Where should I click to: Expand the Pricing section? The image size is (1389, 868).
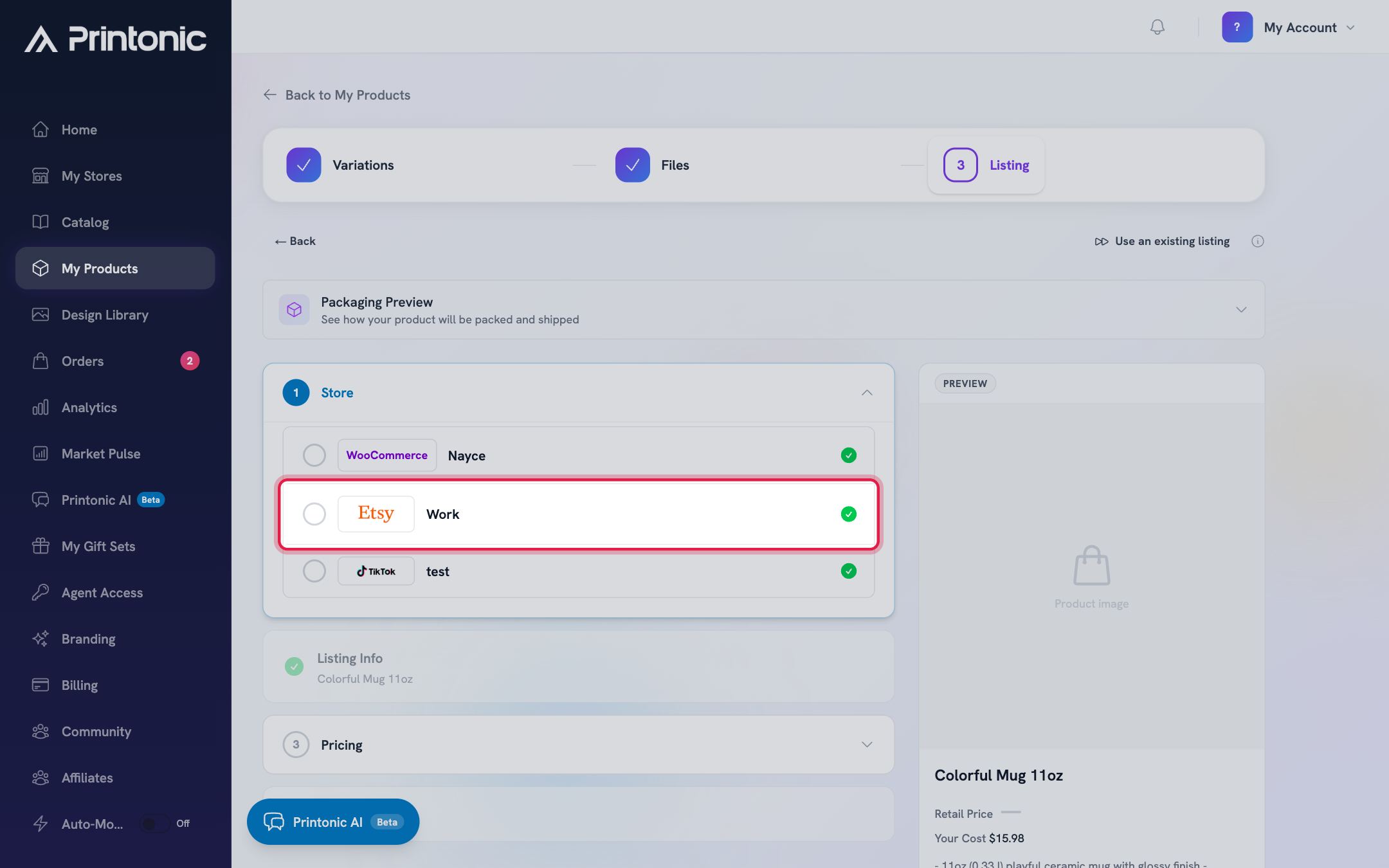[x=578, y=745]
